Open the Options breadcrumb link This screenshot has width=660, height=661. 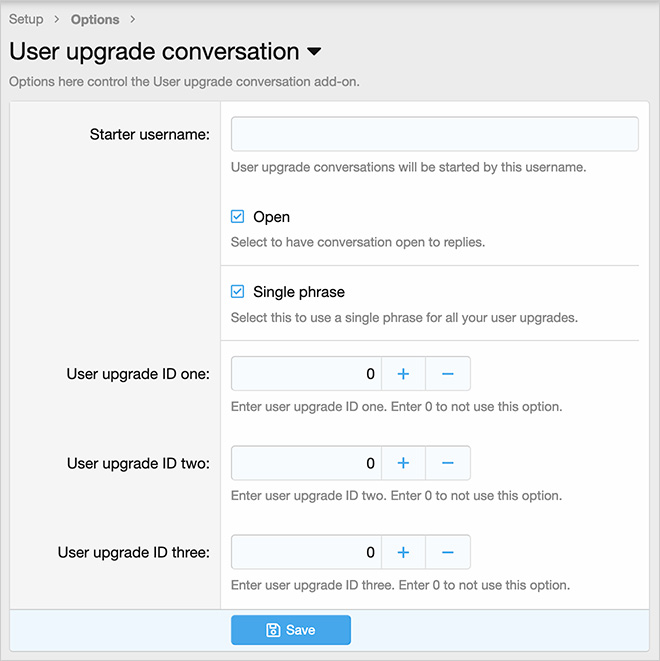coord(95,19)
